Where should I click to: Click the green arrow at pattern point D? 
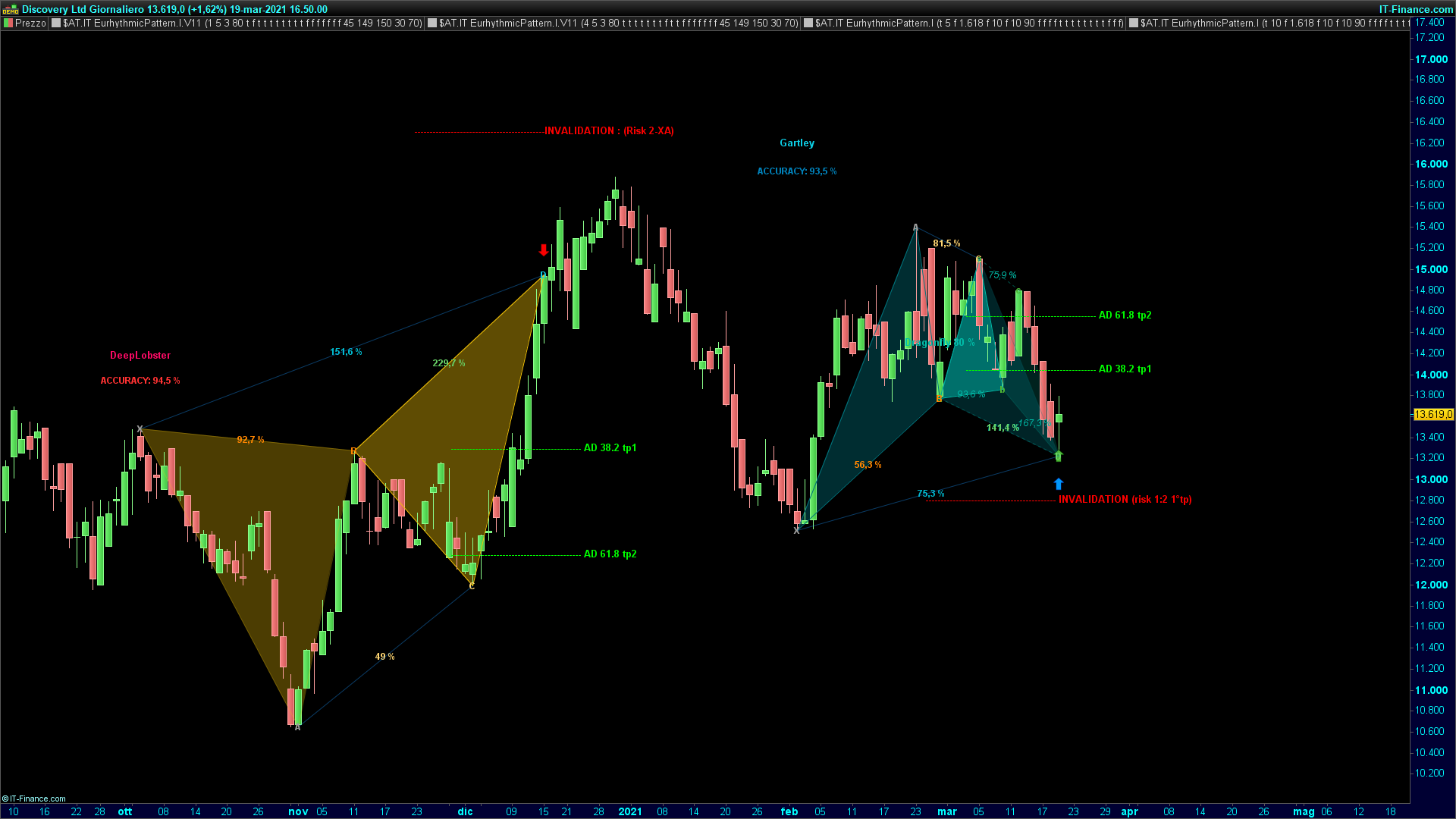(1059, 456)
